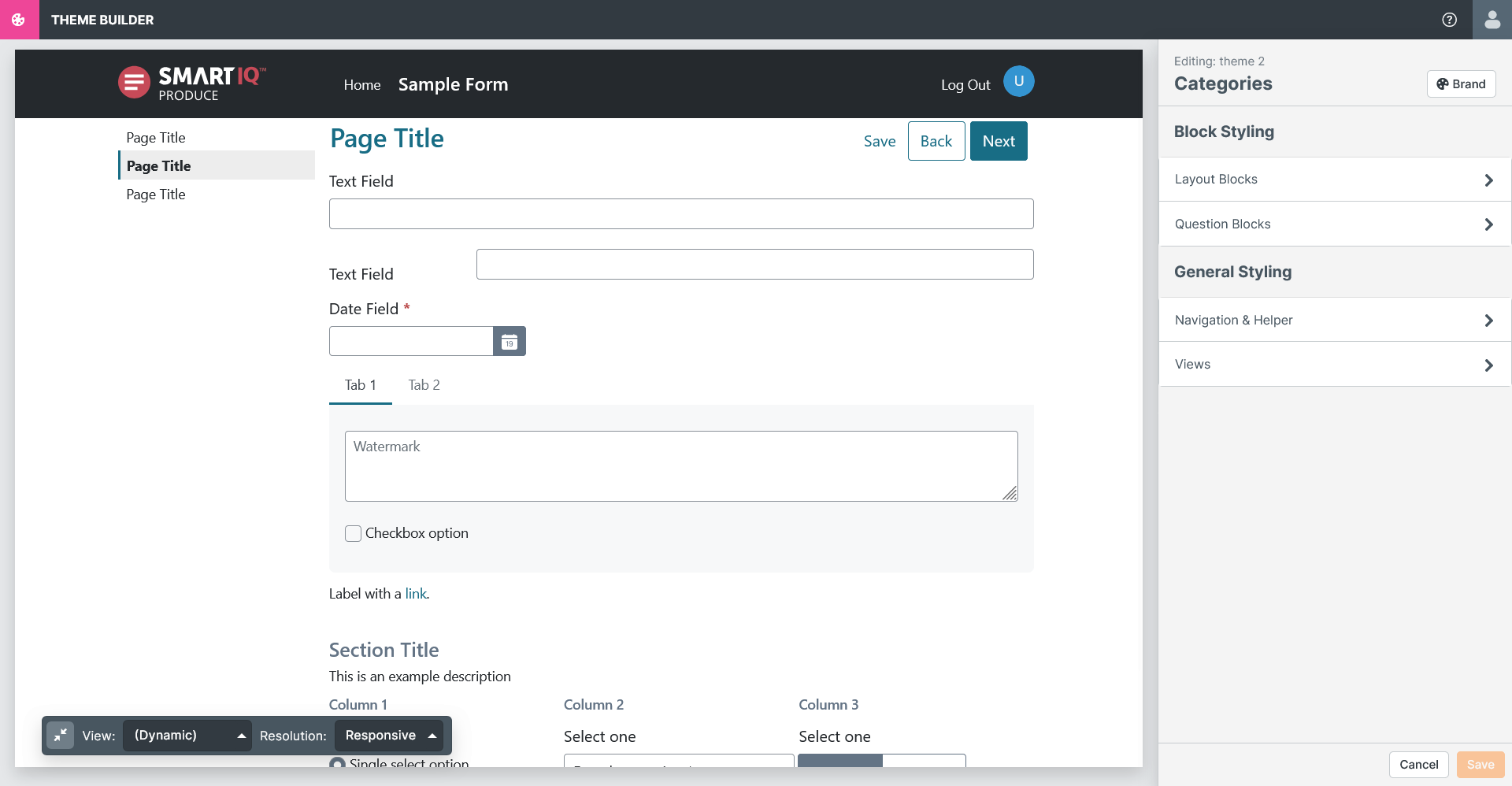1512x786 pixels.
Task: Click the Section Title heading
Action: 384,650
